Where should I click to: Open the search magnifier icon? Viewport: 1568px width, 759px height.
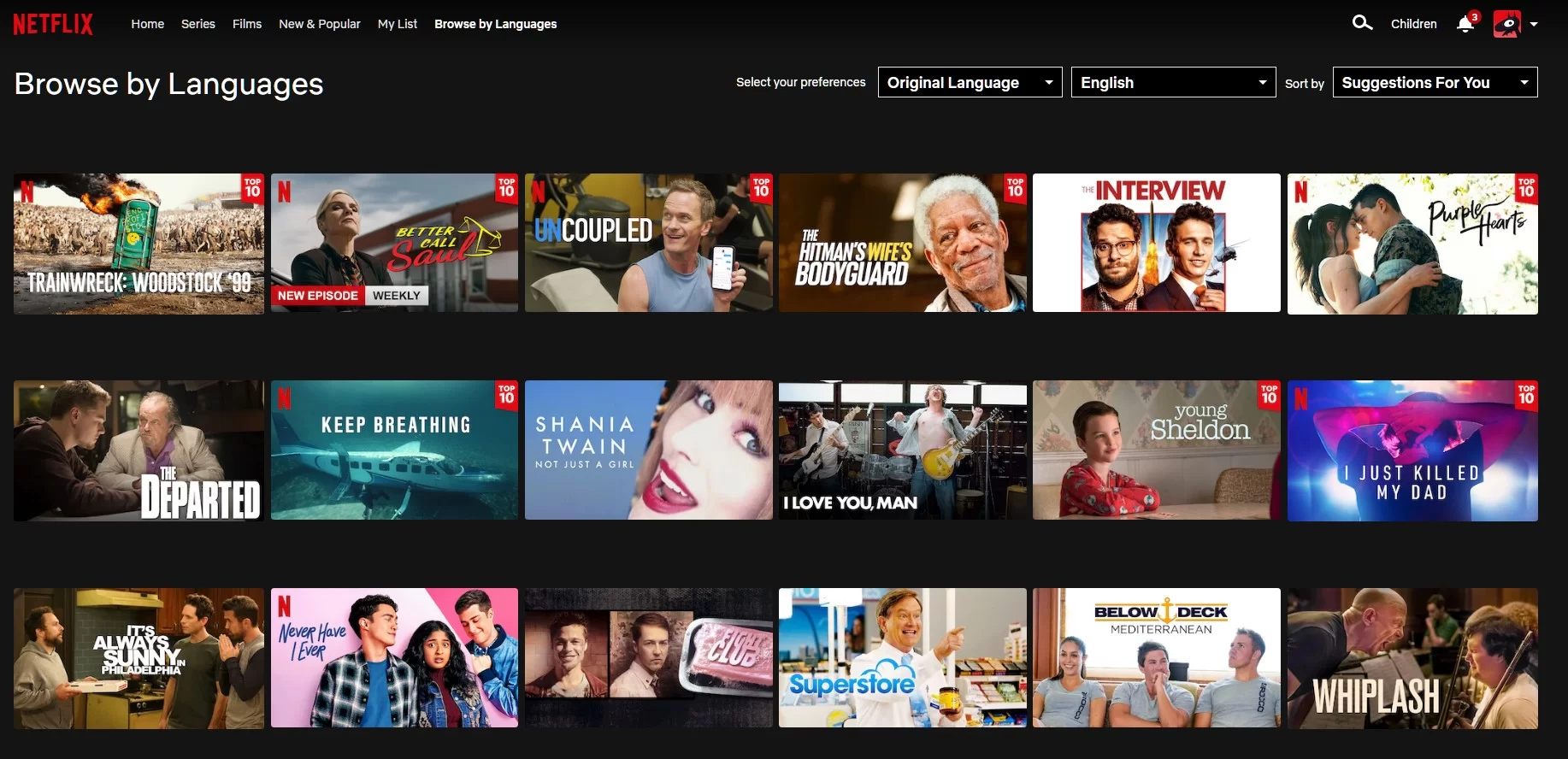point(1362,23)
